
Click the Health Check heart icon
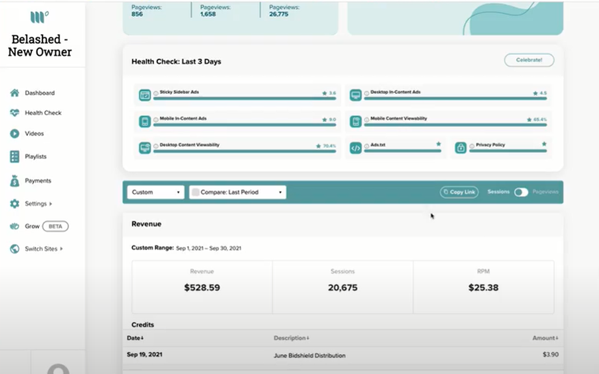pyautogui.click(x=15, y=113)
